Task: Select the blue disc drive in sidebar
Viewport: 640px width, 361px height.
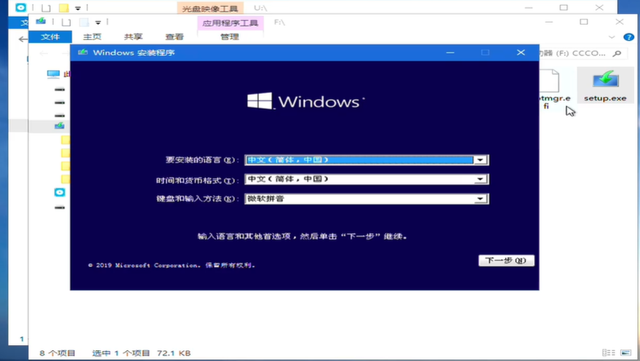Action: pyautogui.click(x=60, y=192)
